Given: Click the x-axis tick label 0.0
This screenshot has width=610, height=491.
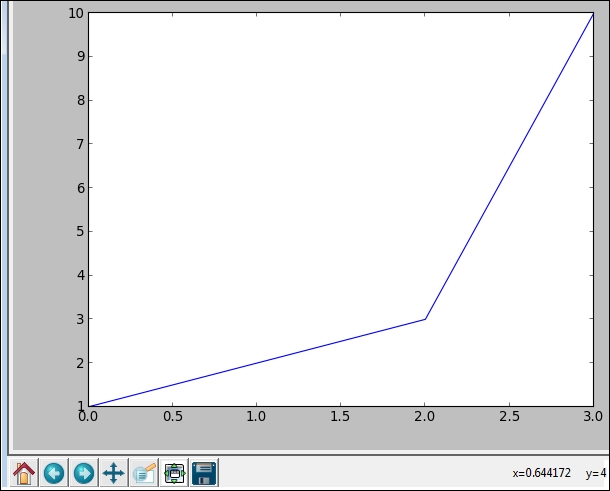Looking at the screenshot, I should tap(88, 417).
